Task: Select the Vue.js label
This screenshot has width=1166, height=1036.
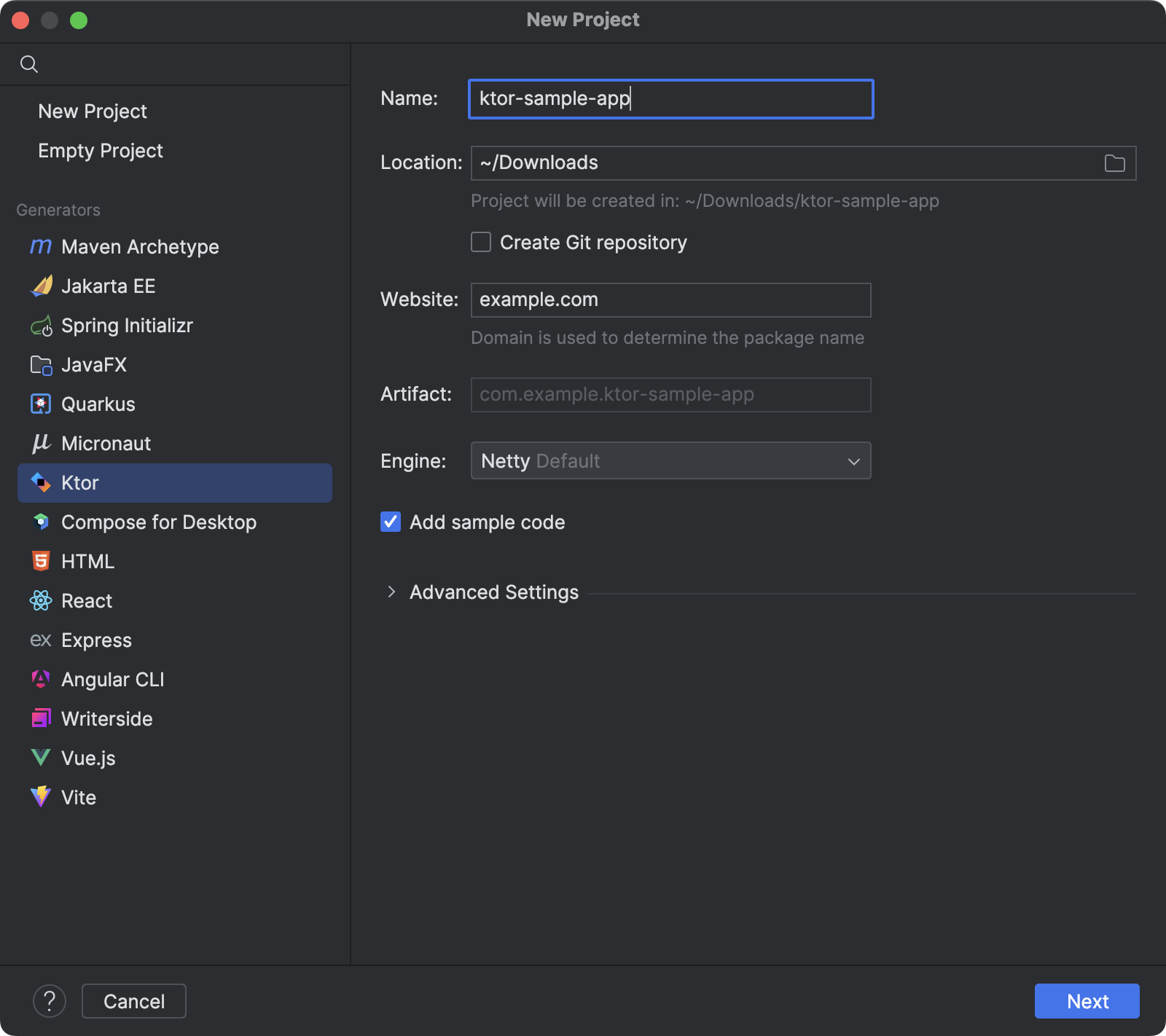Action: click(x=89, y=758)
